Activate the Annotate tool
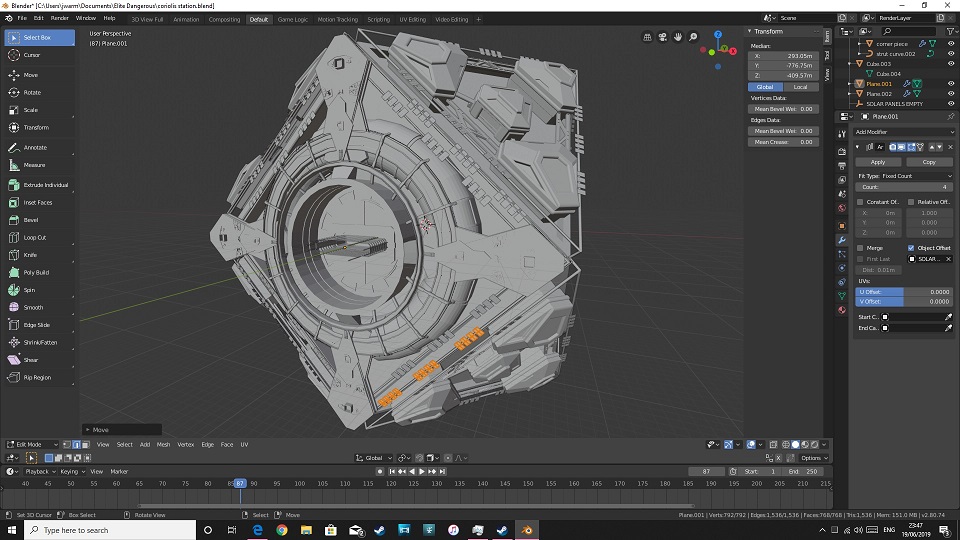The height and width of the screenshot is (540, 960). (x=40, y=148)
